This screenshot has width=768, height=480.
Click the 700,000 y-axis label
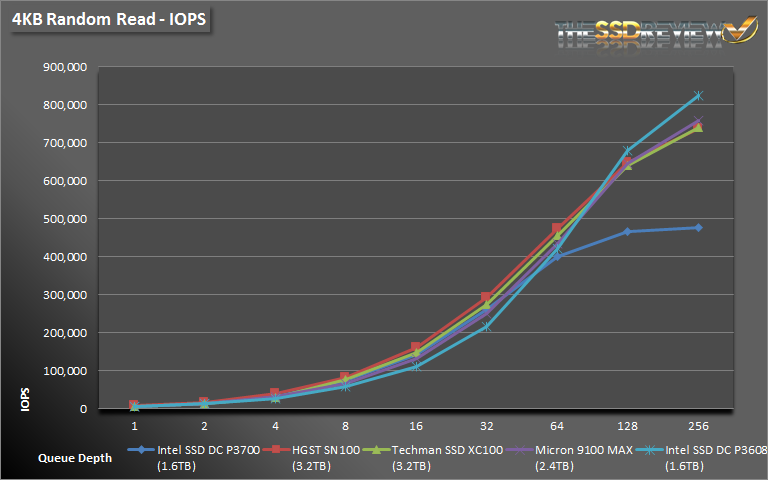[65, 143]
